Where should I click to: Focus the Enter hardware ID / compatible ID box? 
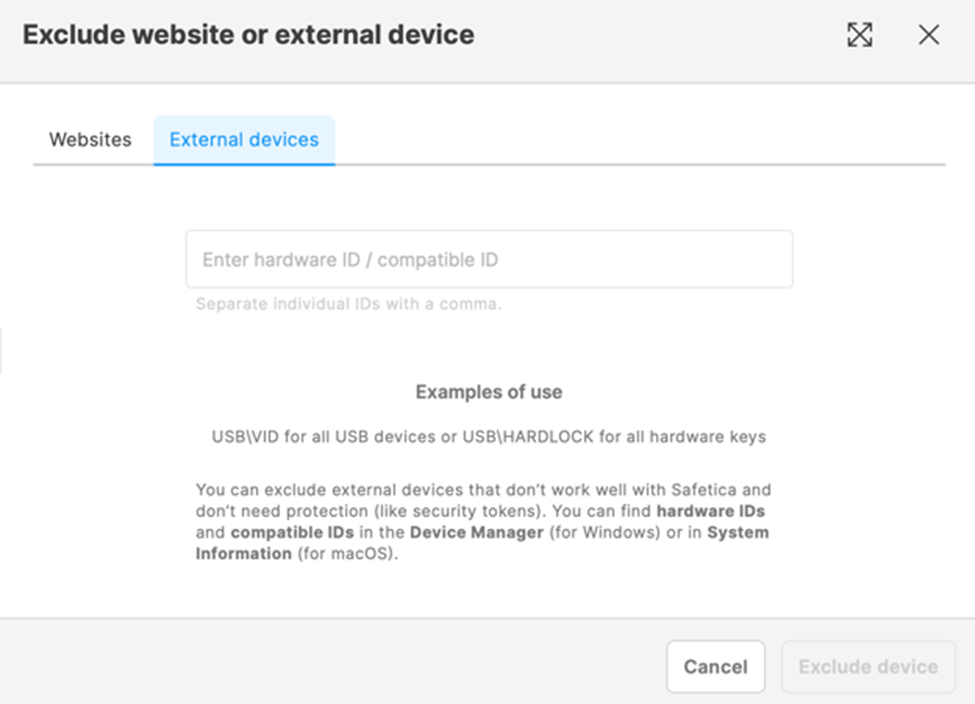(488, 258)
